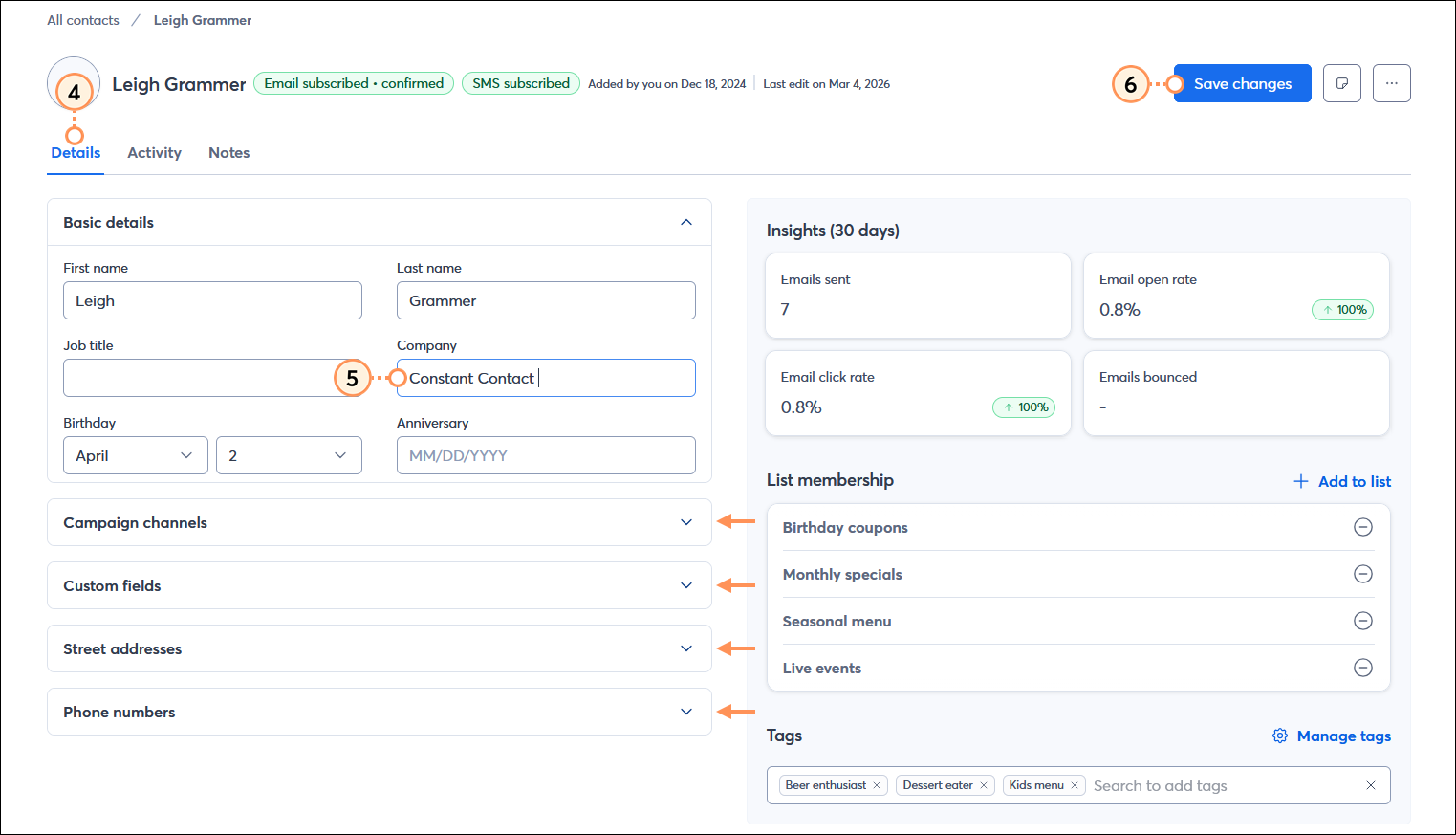Remove Birthday coupons using its minus icon

(x=1363, y=527)
